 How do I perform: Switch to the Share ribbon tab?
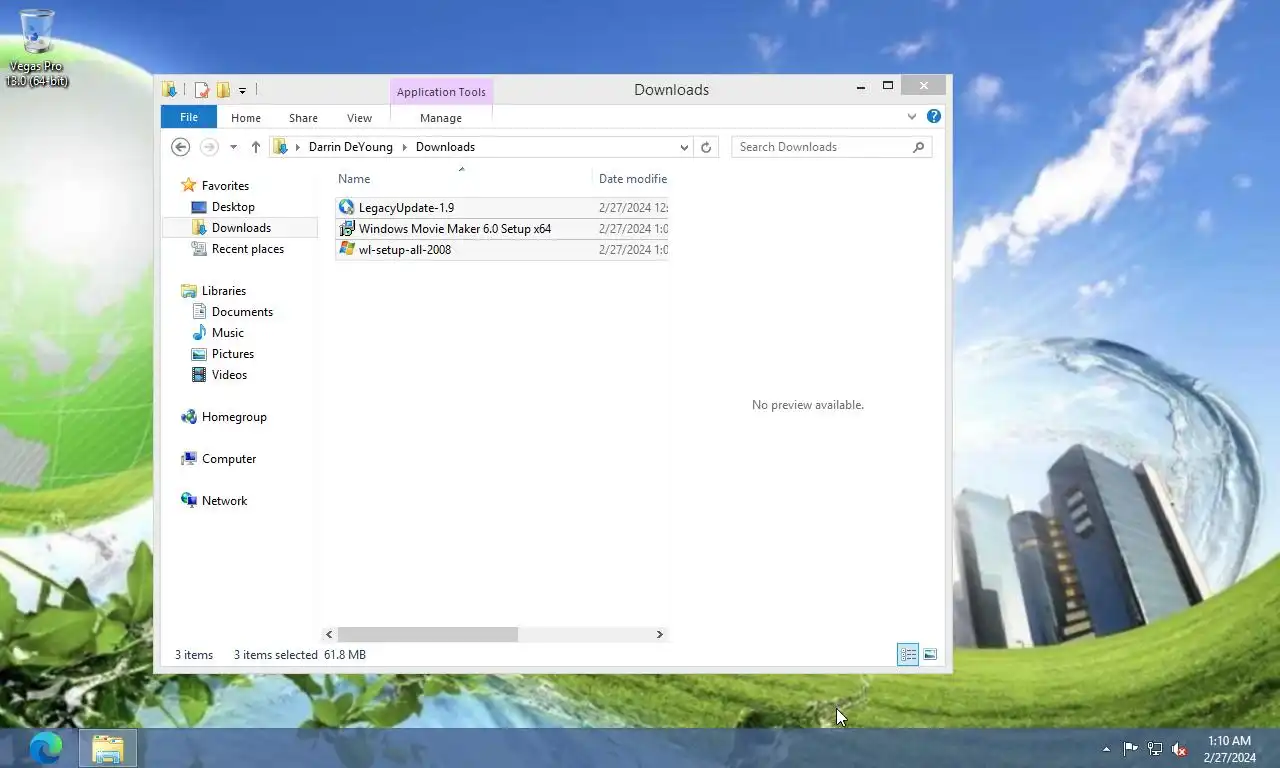303,118
